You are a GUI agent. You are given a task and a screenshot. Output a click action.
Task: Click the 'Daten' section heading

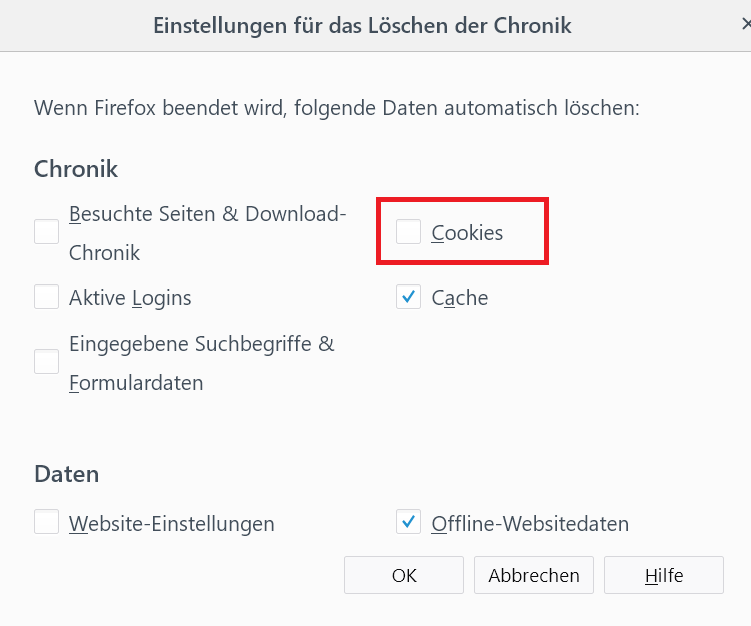tap(66, 473)
